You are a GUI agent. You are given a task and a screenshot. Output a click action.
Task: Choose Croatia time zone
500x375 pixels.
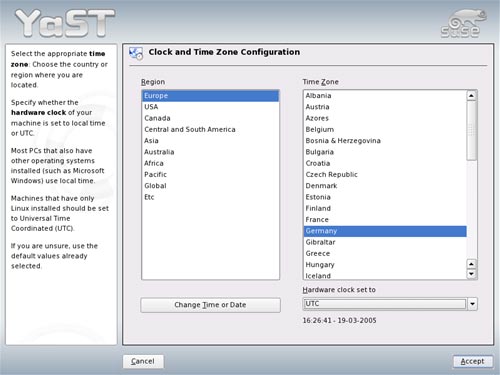385,163
